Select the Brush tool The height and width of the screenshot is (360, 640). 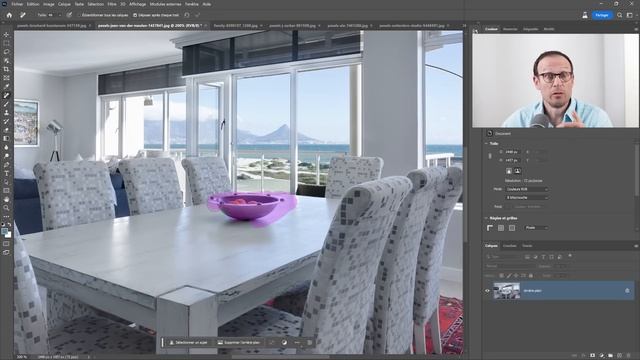pyautogui.click(x=6, y=104)
